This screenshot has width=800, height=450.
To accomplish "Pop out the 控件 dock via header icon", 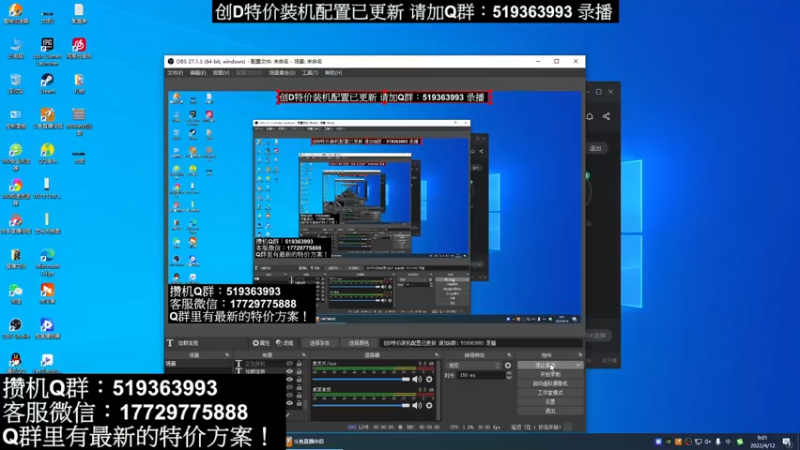I will click(580, 355).
